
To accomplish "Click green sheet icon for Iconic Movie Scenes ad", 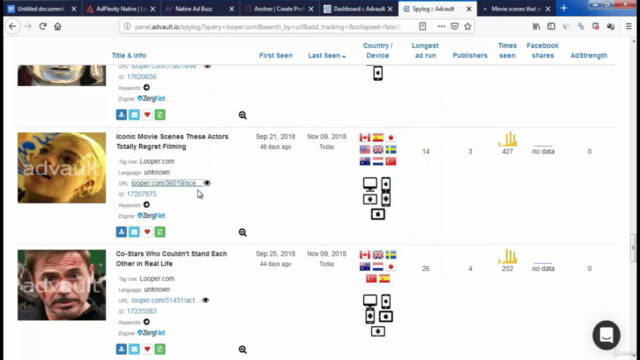I will [160, 232].
